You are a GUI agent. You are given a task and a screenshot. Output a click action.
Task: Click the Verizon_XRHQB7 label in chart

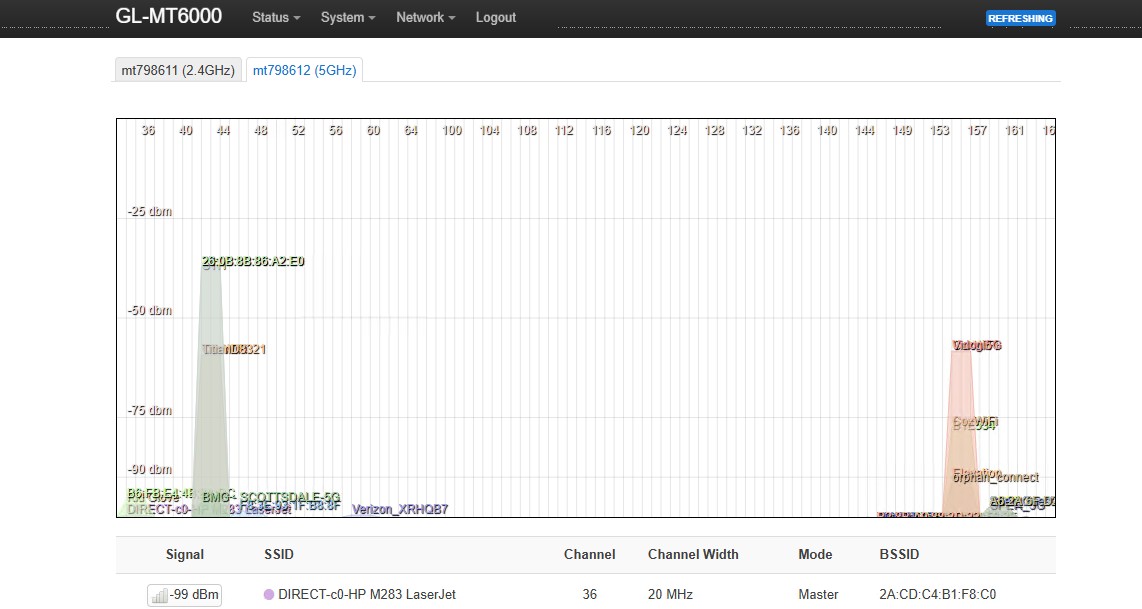click(x=400, y=509)
